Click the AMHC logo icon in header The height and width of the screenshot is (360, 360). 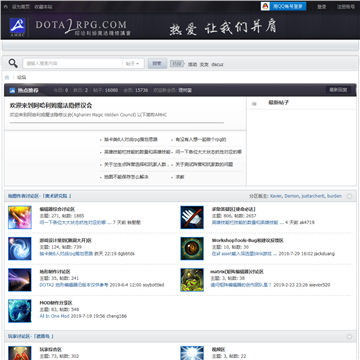[17, 27]
